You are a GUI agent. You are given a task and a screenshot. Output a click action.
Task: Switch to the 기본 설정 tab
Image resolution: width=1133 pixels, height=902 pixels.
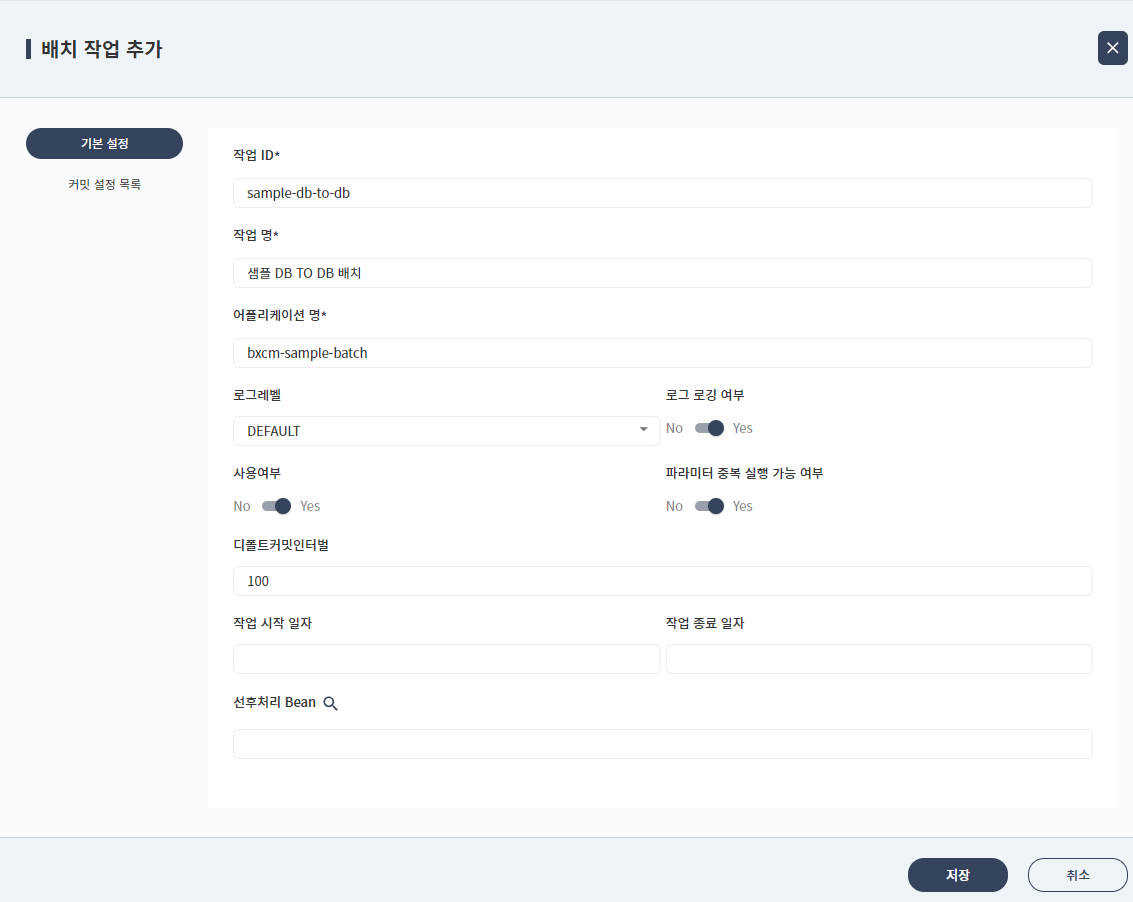[x=104, y=144]
